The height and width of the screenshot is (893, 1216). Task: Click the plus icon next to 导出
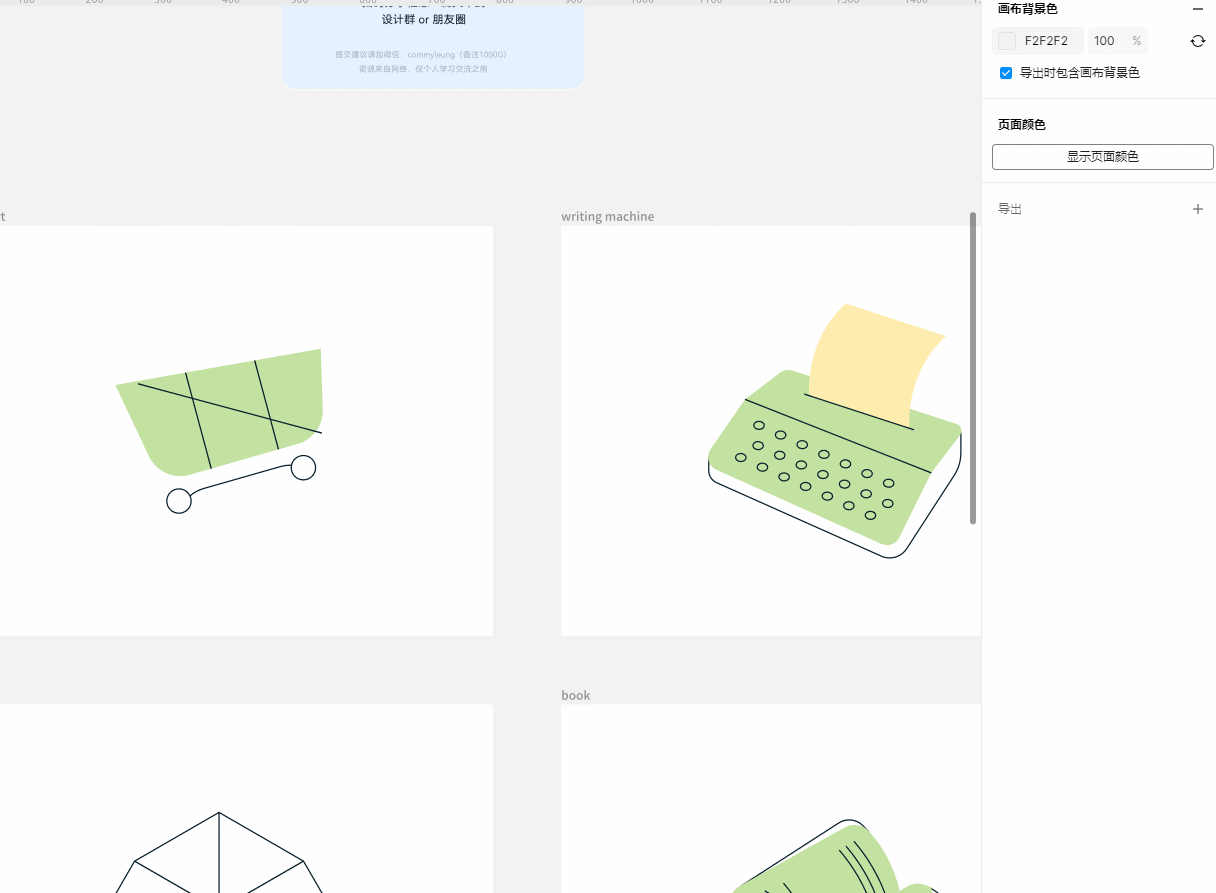pos(1197,209)
